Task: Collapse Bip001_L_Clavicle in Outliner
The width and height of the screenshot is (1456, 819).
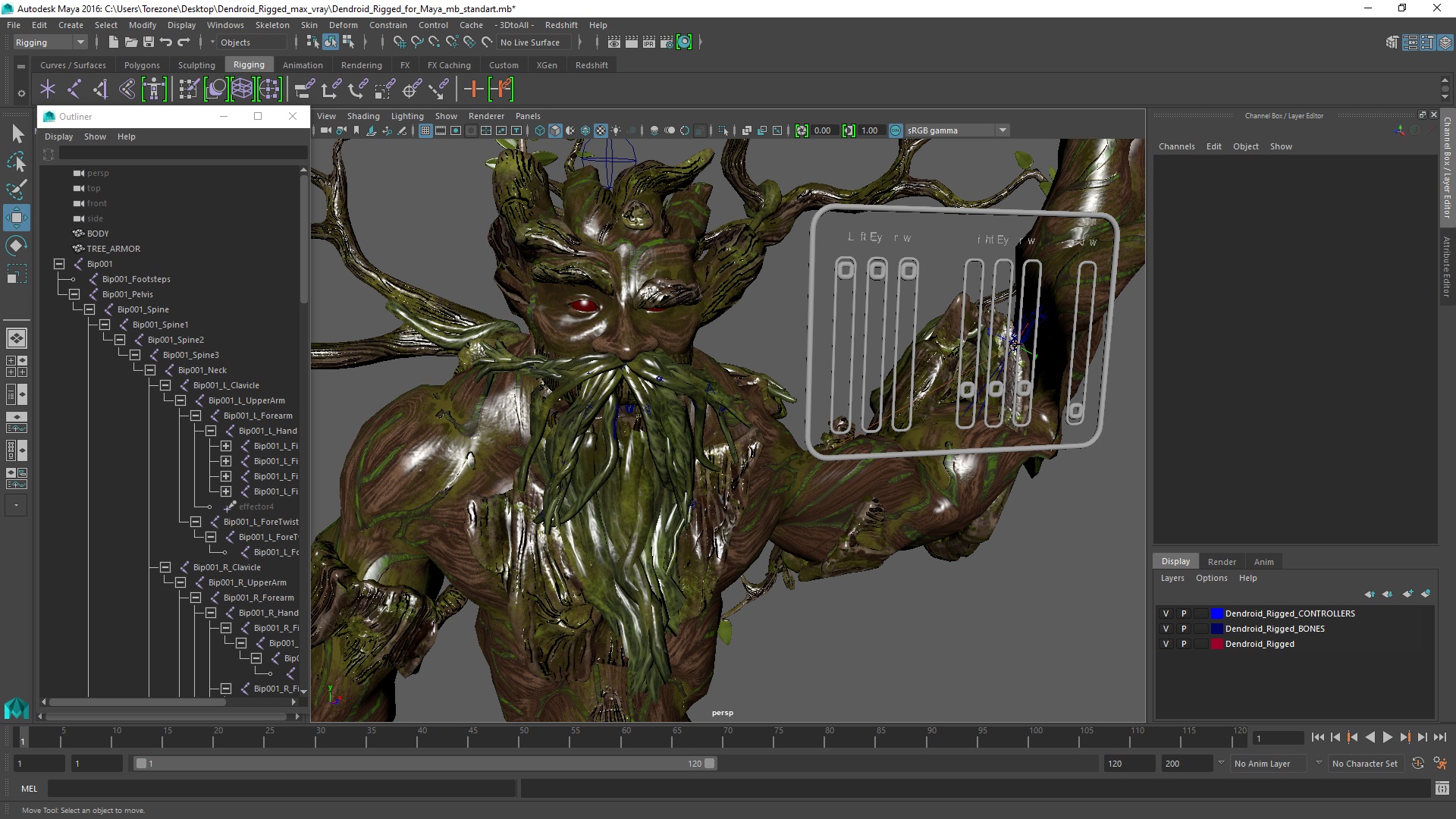Action: pos(165,385)
